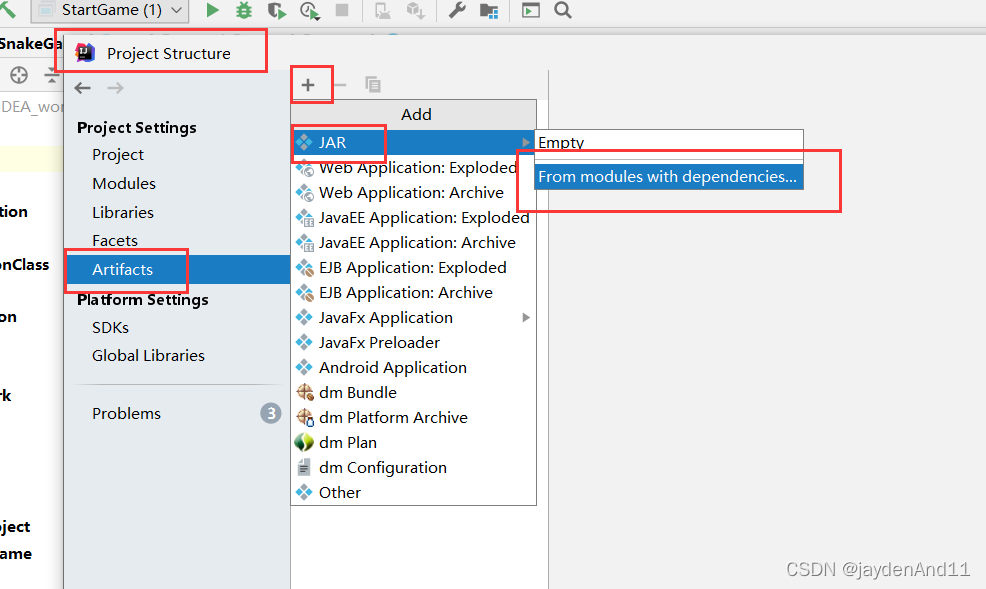This screenshot has height=589, width=986.
Task: Choose Web Application: Exploded
Action: pyautogui.click(x=413, y=168)
